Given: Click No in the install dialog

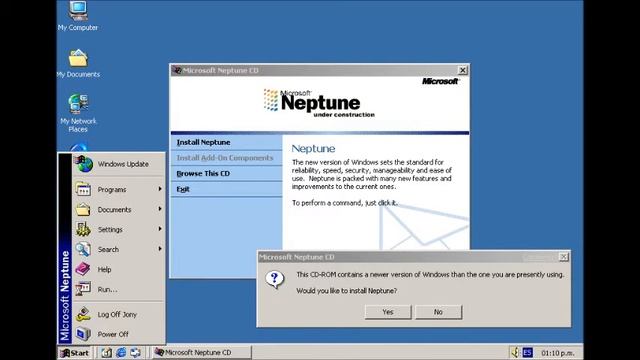Looking at the screenshot, I should click(438, 312).
